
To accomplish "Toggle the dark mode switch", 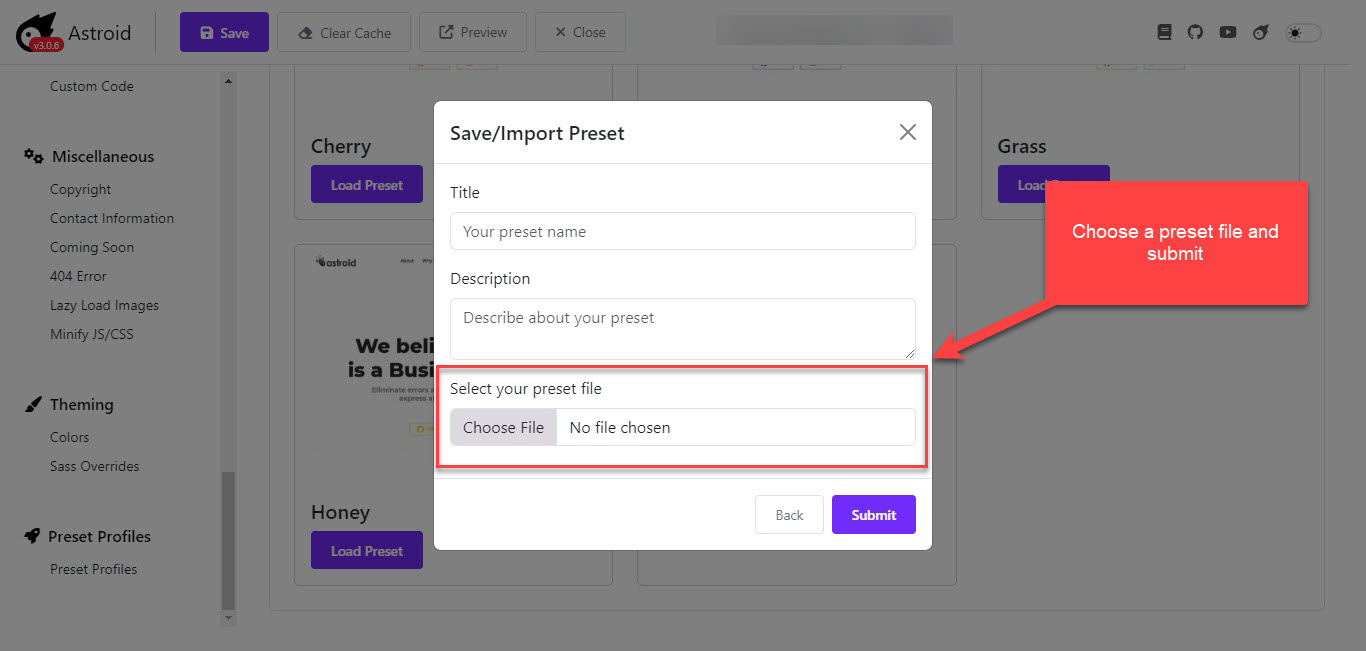I will point(1303,33).
